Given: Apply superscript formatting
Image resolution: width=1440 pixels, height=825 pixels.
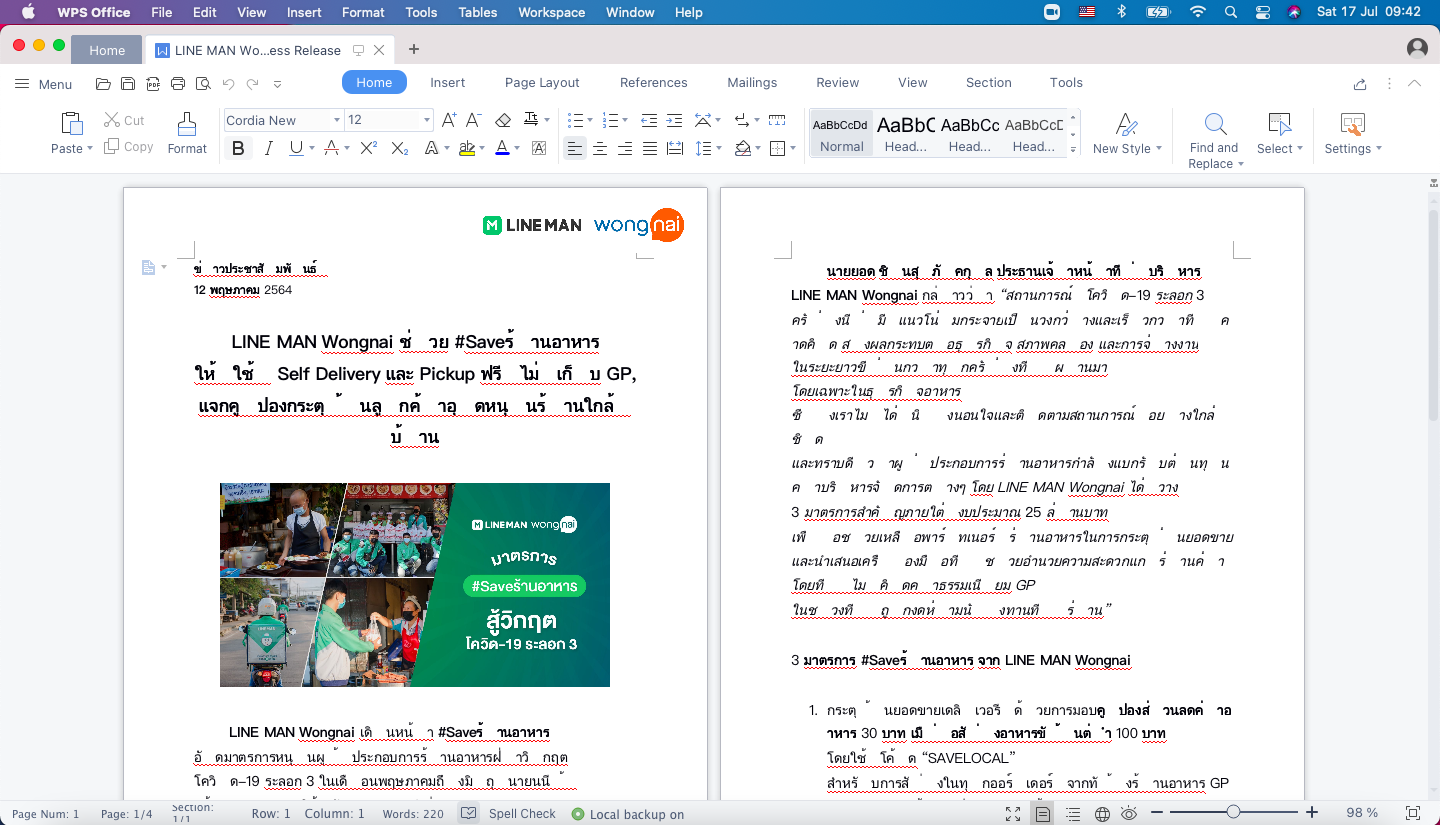Looking at the screenshot, I should [x=368, y=148].
